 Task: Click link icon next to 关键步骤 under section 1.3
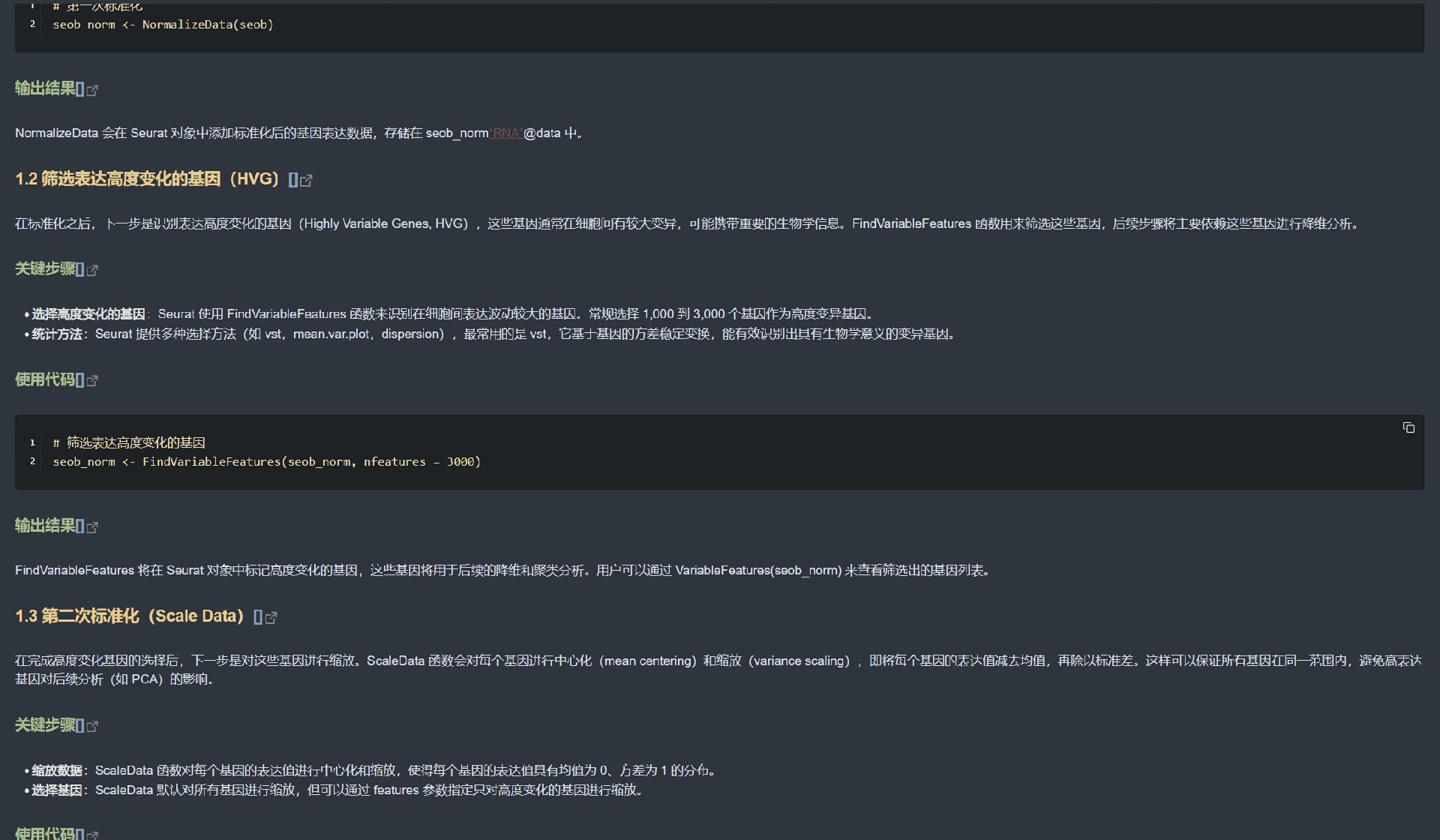coord(92,726)
